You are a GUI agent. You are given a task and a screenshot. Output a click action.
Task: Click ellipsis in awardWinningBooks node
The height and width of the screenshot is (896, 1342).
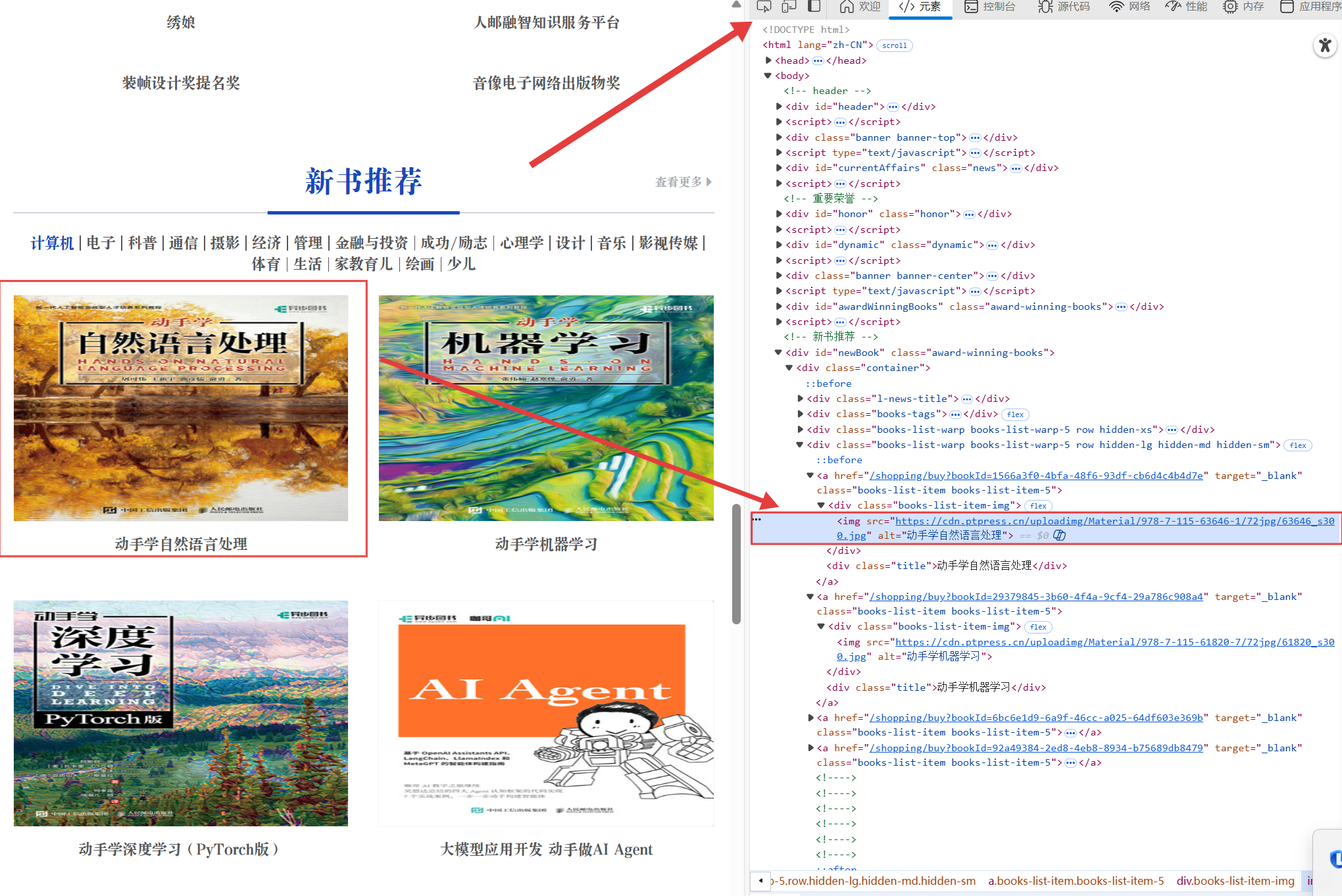point(1121,307)
